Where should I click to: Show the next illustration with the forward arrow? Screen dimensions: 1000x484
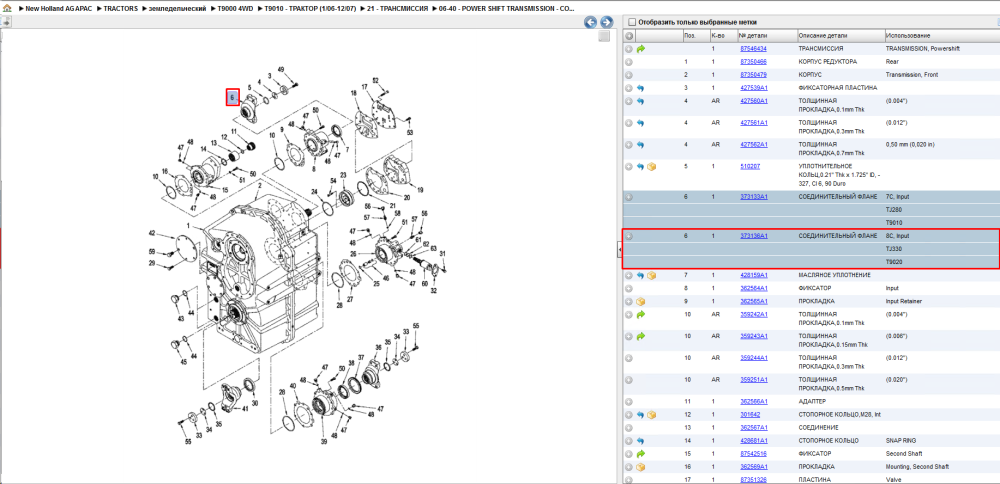point(607,22)
